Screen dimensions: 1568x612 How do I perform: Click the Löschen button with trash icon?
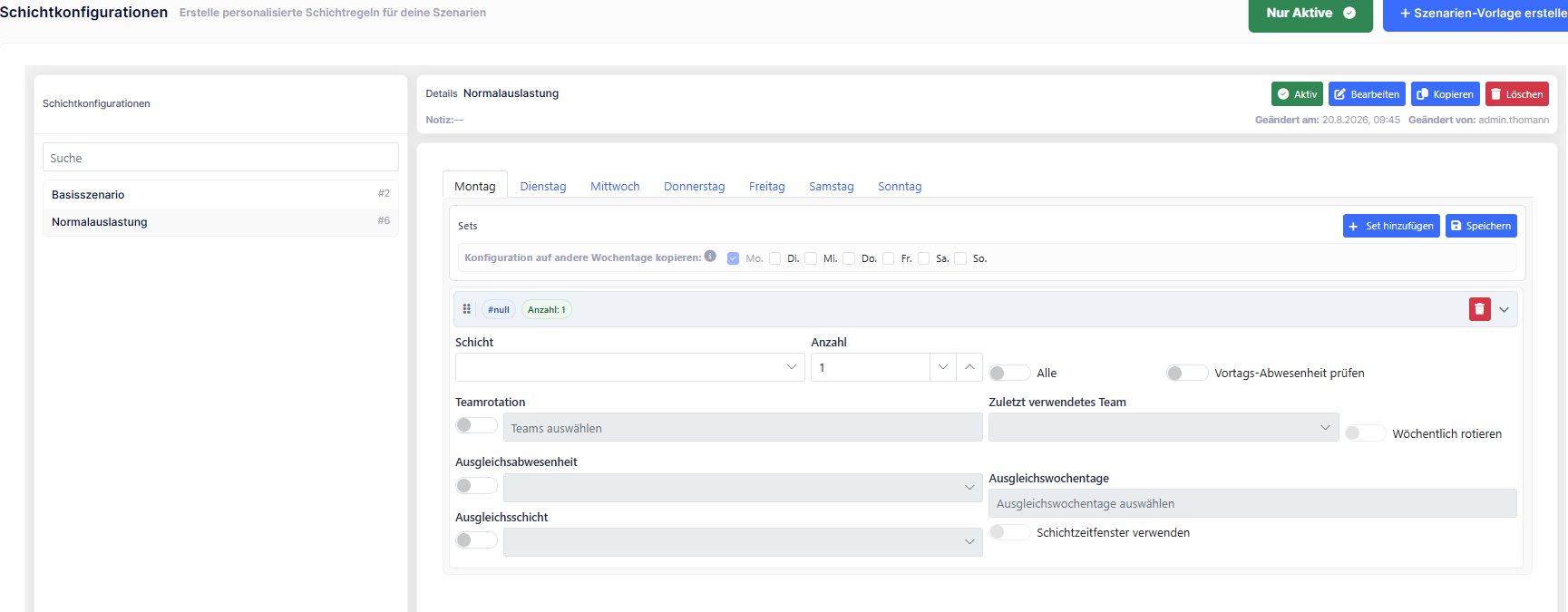point(1516,94)
